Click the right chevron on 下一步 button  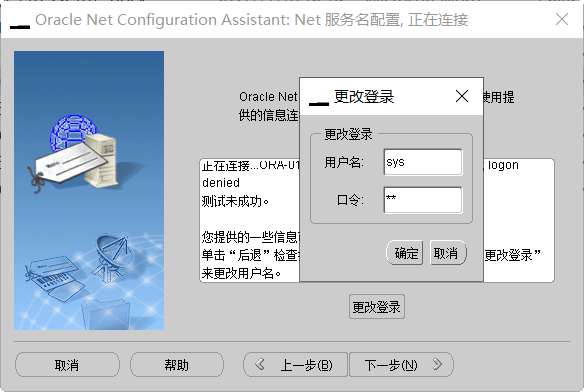pyautogui.click(x=438, y=364)
